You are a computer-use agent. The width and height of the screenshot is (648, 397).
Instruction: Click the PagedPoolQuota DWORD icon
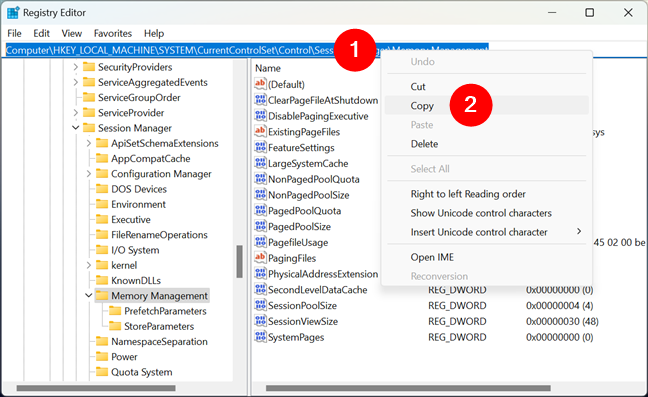pyautogui.click(x=260, y=210)
